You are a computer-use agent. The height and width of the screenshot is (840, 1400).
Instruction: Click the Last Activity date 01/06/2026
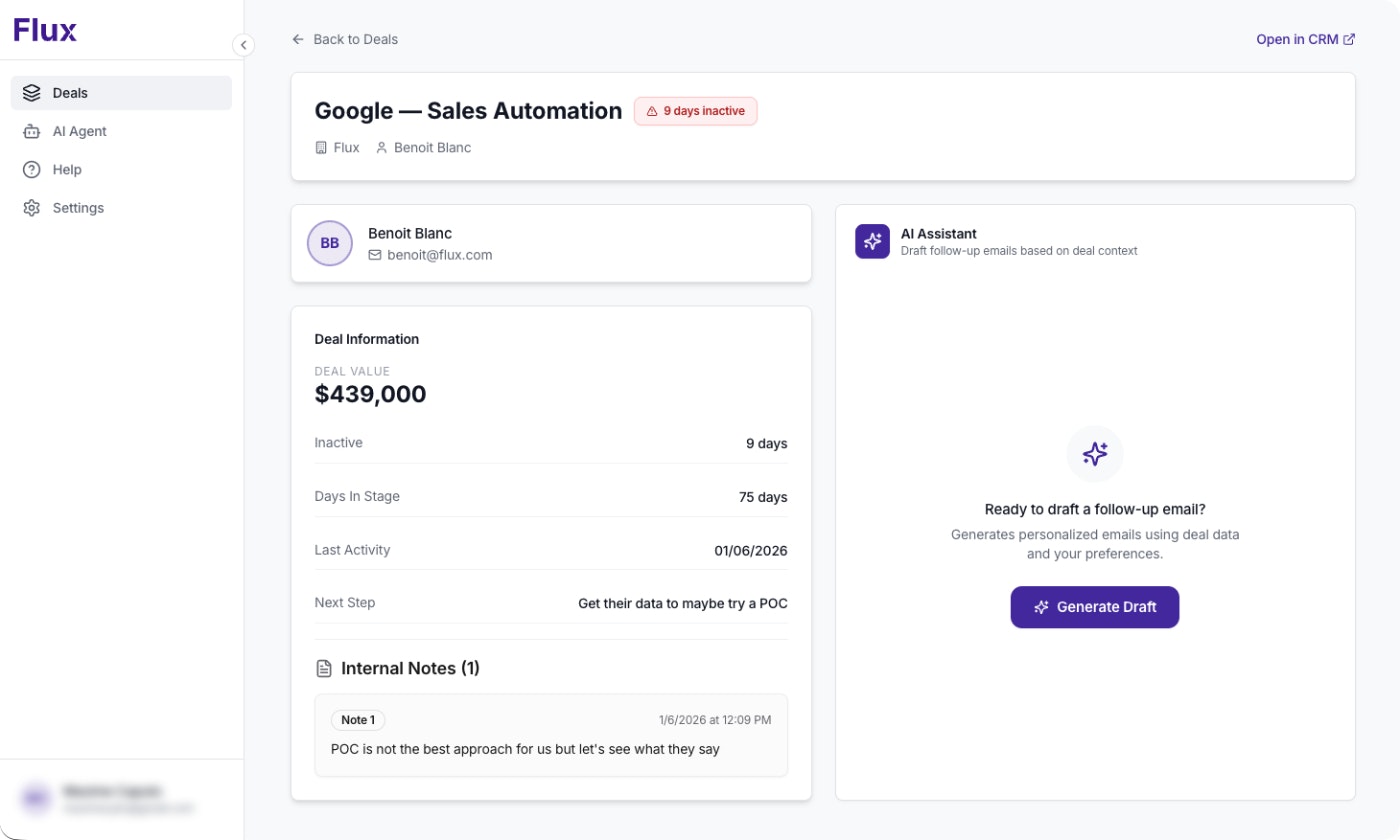point(751,550)
